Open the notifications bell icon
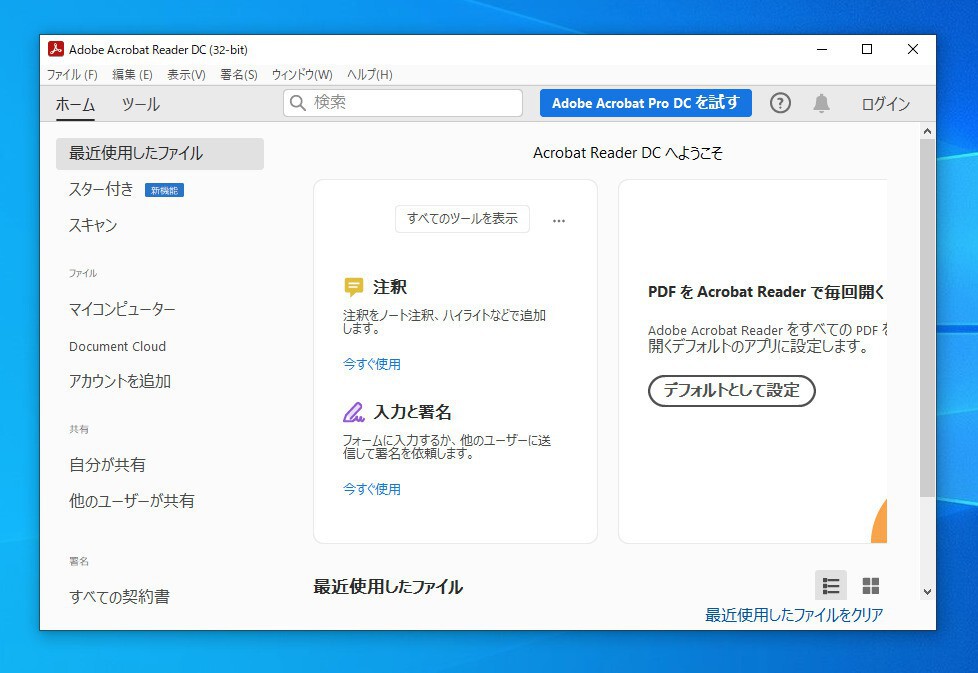Screen dimensions: 978x673 point(821,103)
